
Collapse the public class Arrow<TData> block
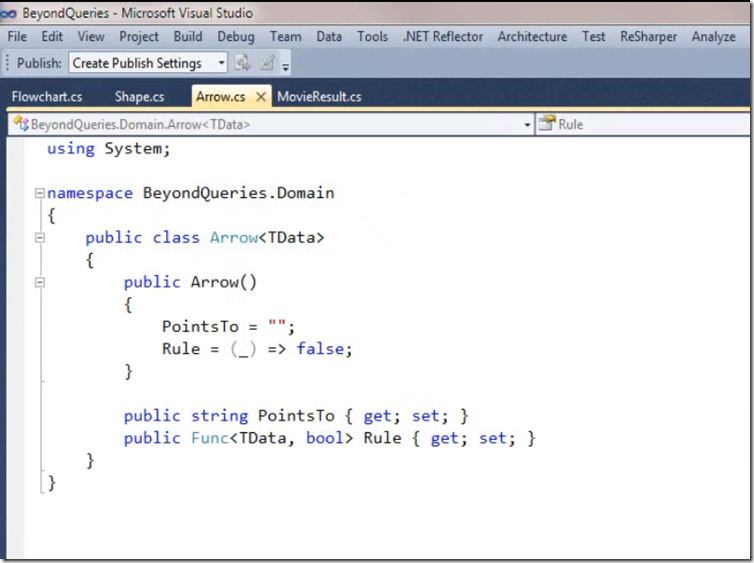pos(40,238)
